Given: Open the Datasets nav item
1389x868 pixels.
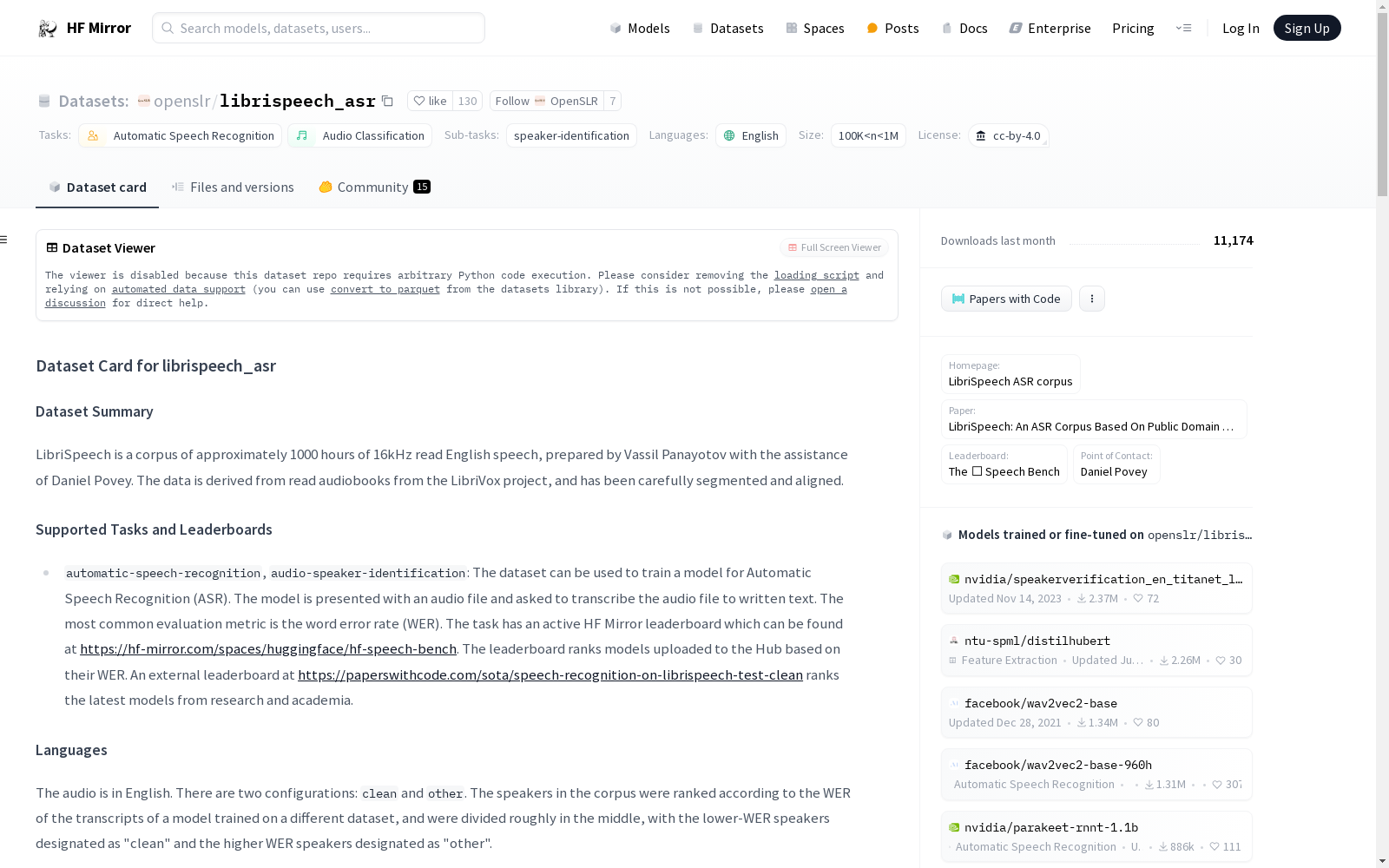Looking at the screenshot, I should coord(727,29).
